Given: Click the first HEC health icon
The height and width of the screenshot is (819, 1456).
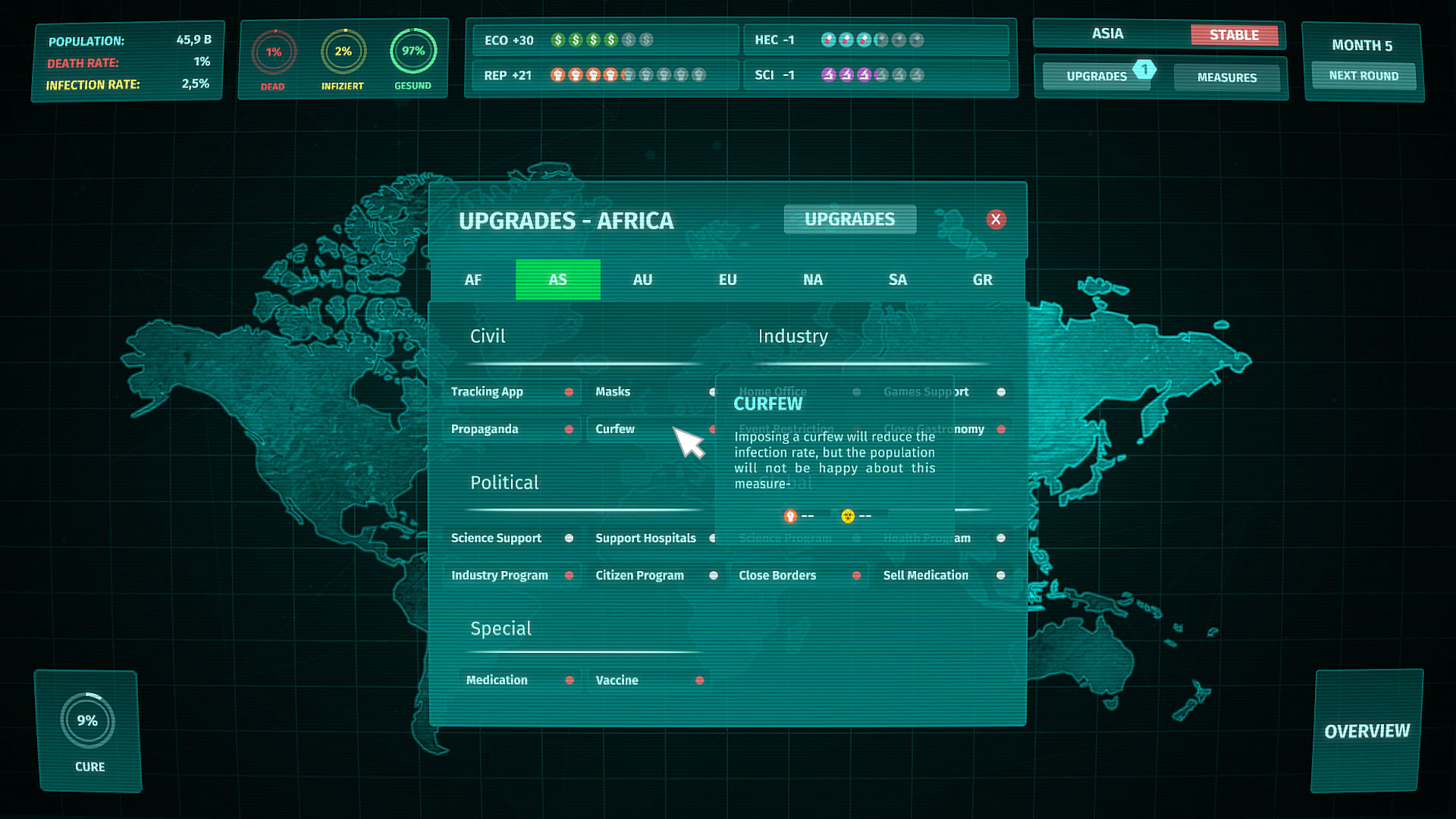Looking at the screenshot, I should point(828,40).
